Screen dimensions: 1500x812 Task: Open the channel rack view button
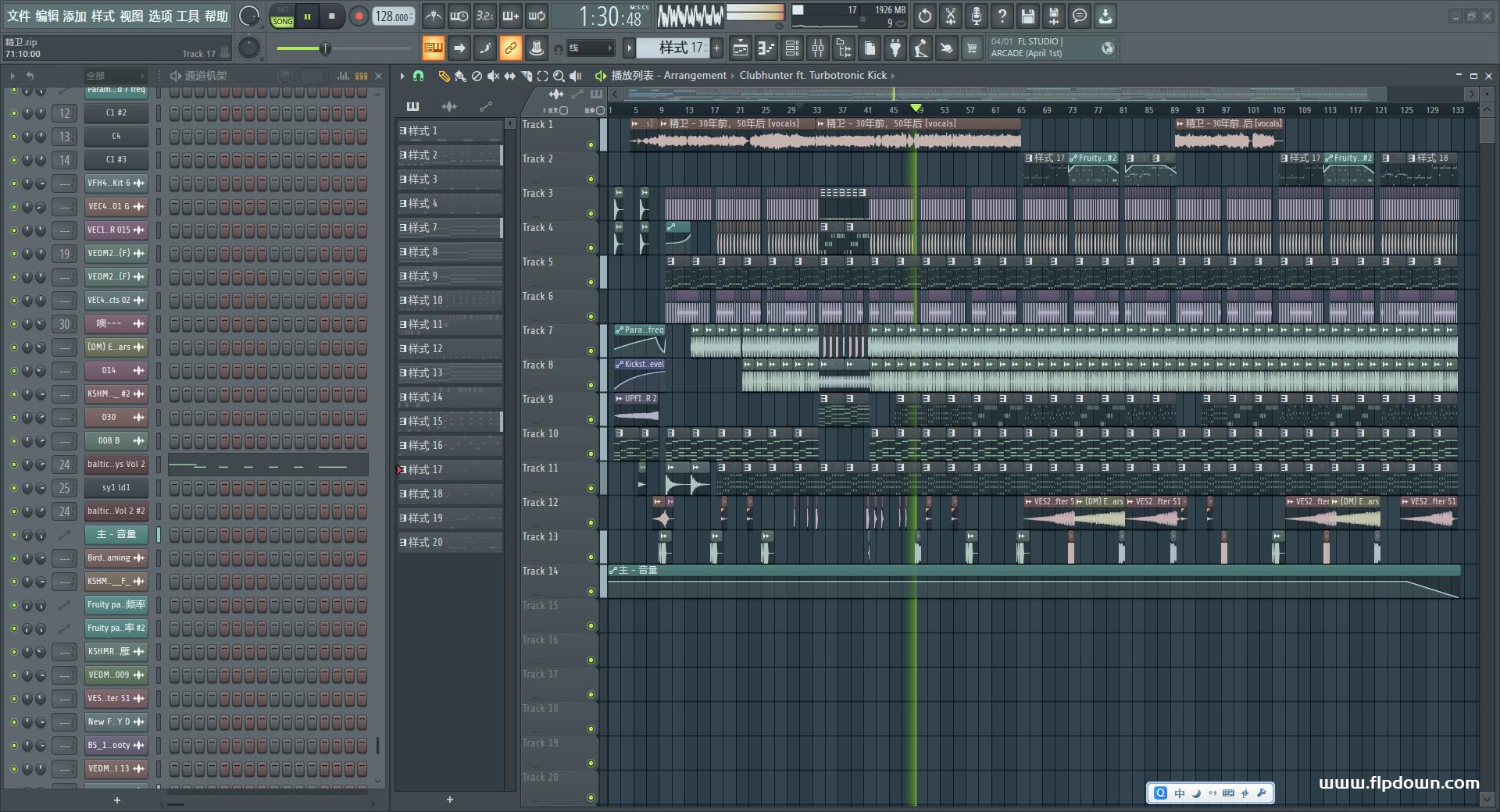tap(792, 48)
